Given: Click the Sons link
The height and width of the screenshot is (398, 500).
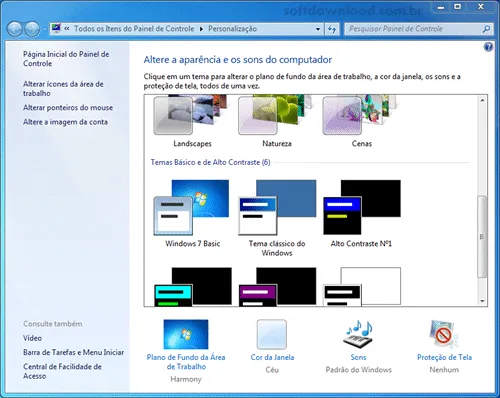Looking at the screenshot, I should pyautogui.click(x=358, y=357).
